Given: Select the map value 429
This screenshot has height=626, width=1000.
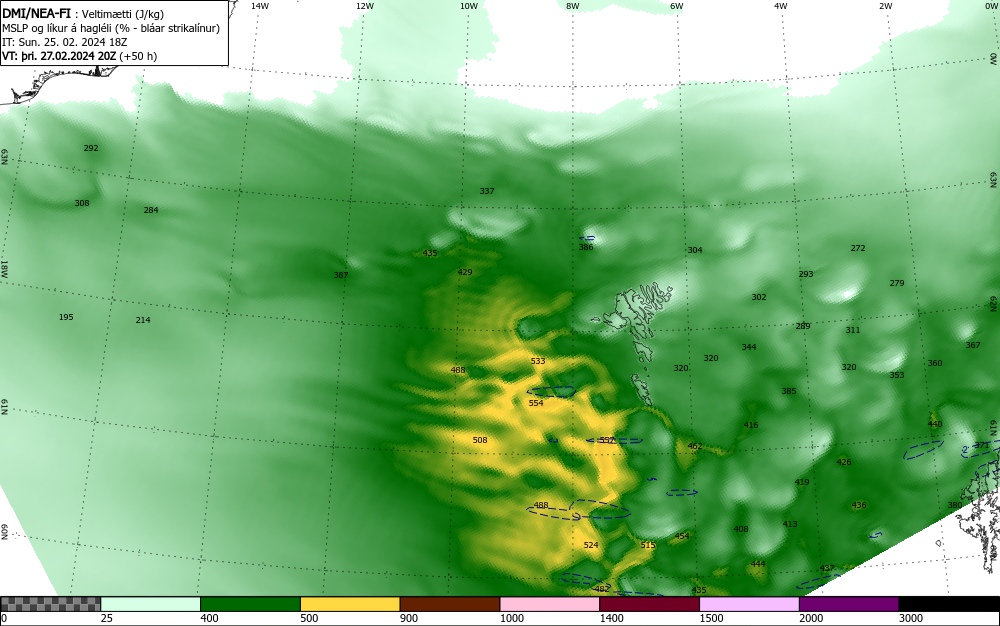Looking at the screenshot, I should [x=465, y=272].
